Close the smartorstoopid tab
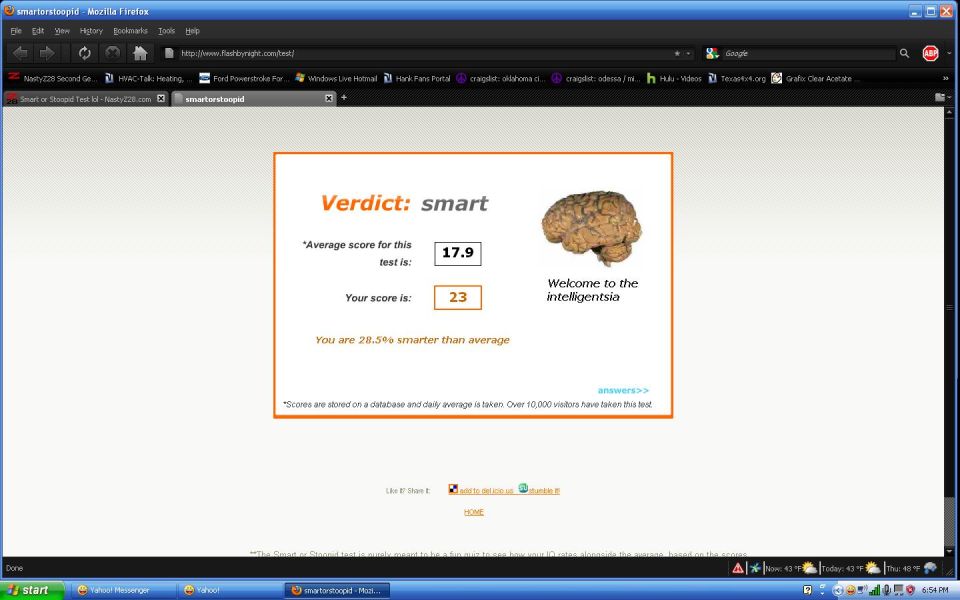960x600 pixels. pos(329,98)
